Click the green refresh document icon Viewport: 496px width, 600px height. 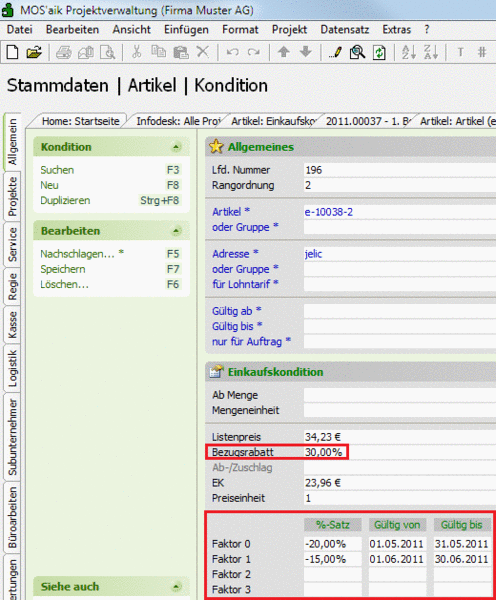pyautogui.click(x=379, y=52)
